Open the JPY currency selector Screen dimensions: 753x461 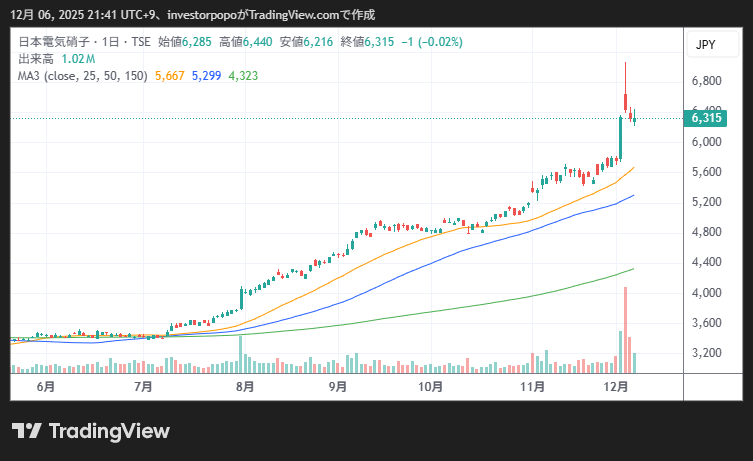707,45
